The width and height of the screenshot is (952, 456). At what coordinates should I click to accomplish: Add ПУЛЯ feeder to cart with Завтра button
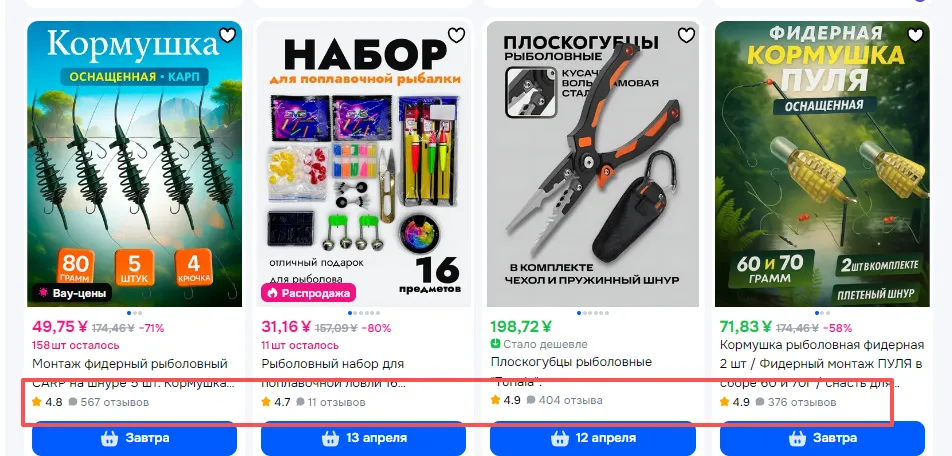[822, 438]
